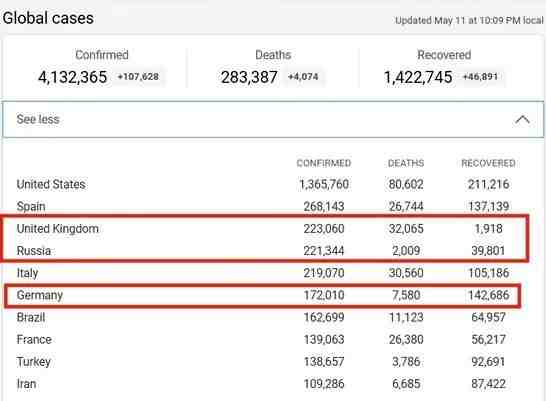Click the highlighted Germany row
Screen dimensions: 546x401
[x=263, y=296]
